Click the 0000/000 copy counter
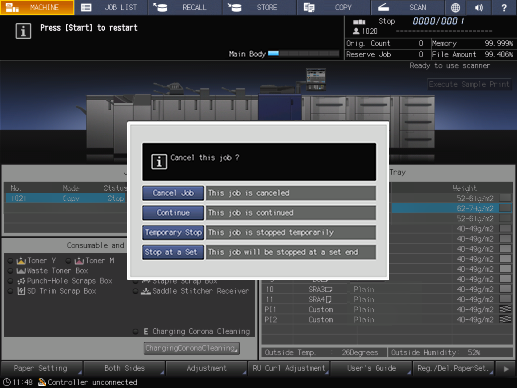The width and height of the screenshot is (517, 388). coord(438,21)
